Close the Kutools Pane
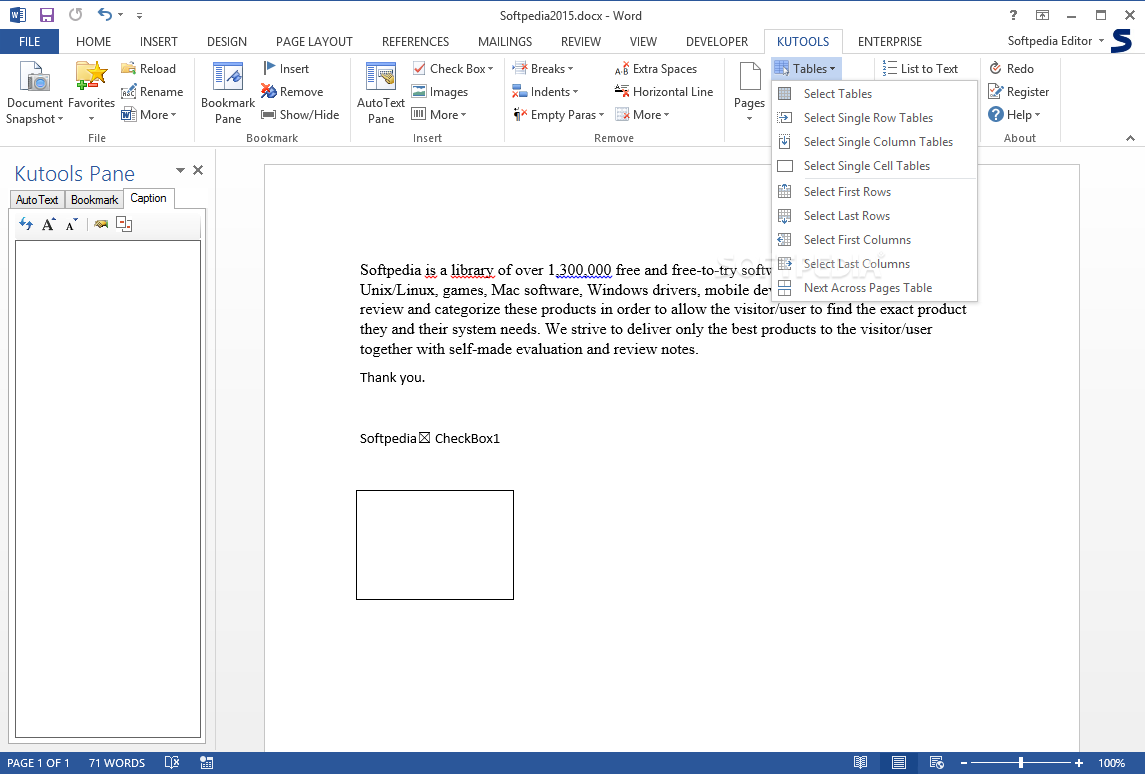 (x=198, y=170)
